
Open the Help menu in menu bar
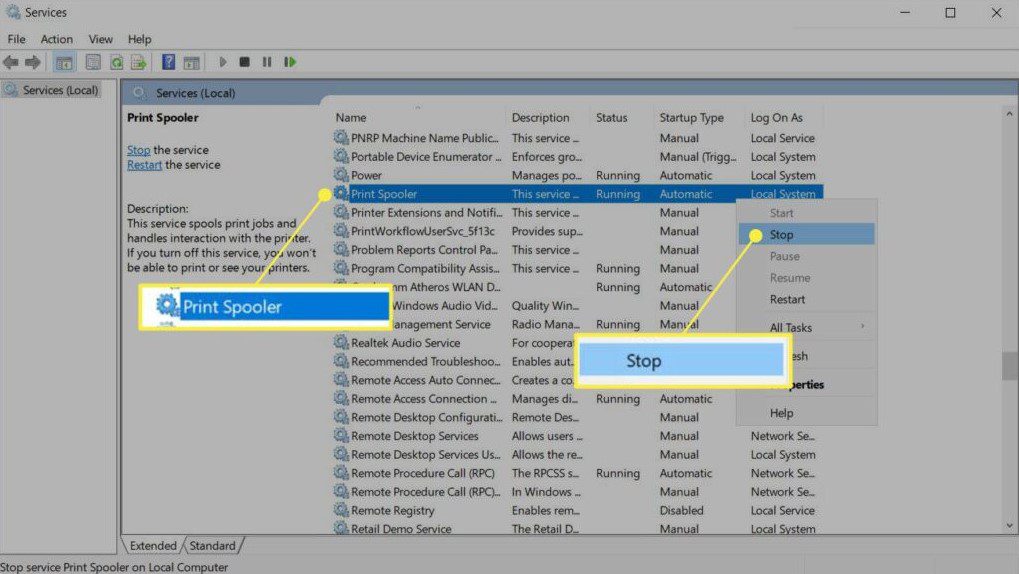[139, 39]
